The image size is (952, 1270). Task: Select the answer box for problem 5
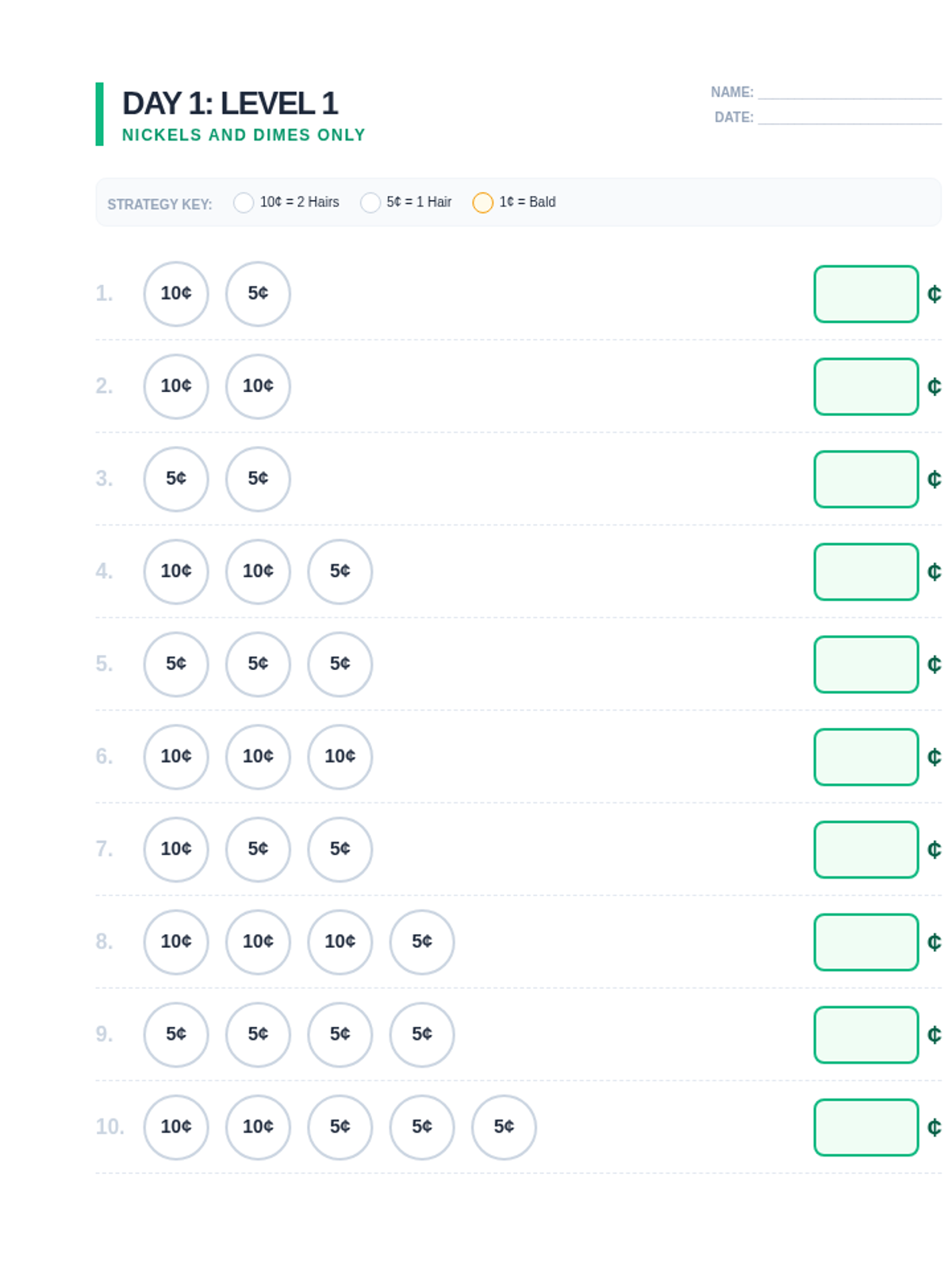866,664
